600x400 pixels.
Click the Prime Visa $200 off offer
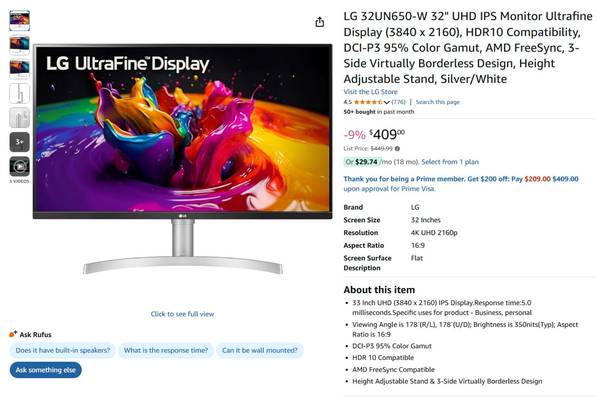tap(461, 184)
